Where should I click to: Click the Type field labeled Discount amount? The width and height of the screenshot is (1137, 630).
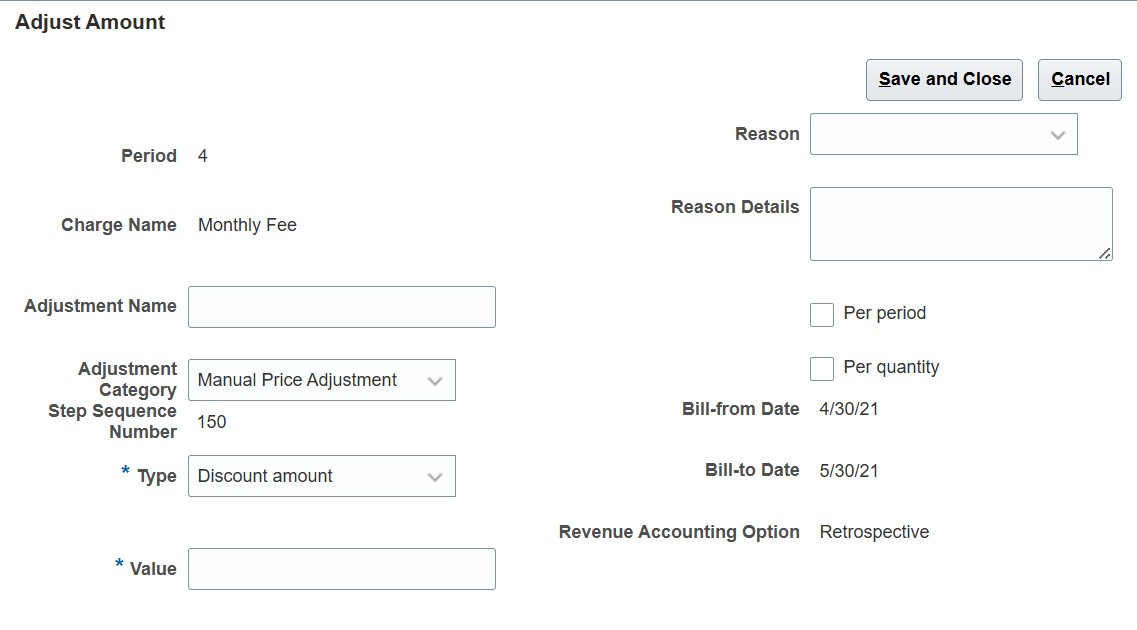[x=322, y=476]
